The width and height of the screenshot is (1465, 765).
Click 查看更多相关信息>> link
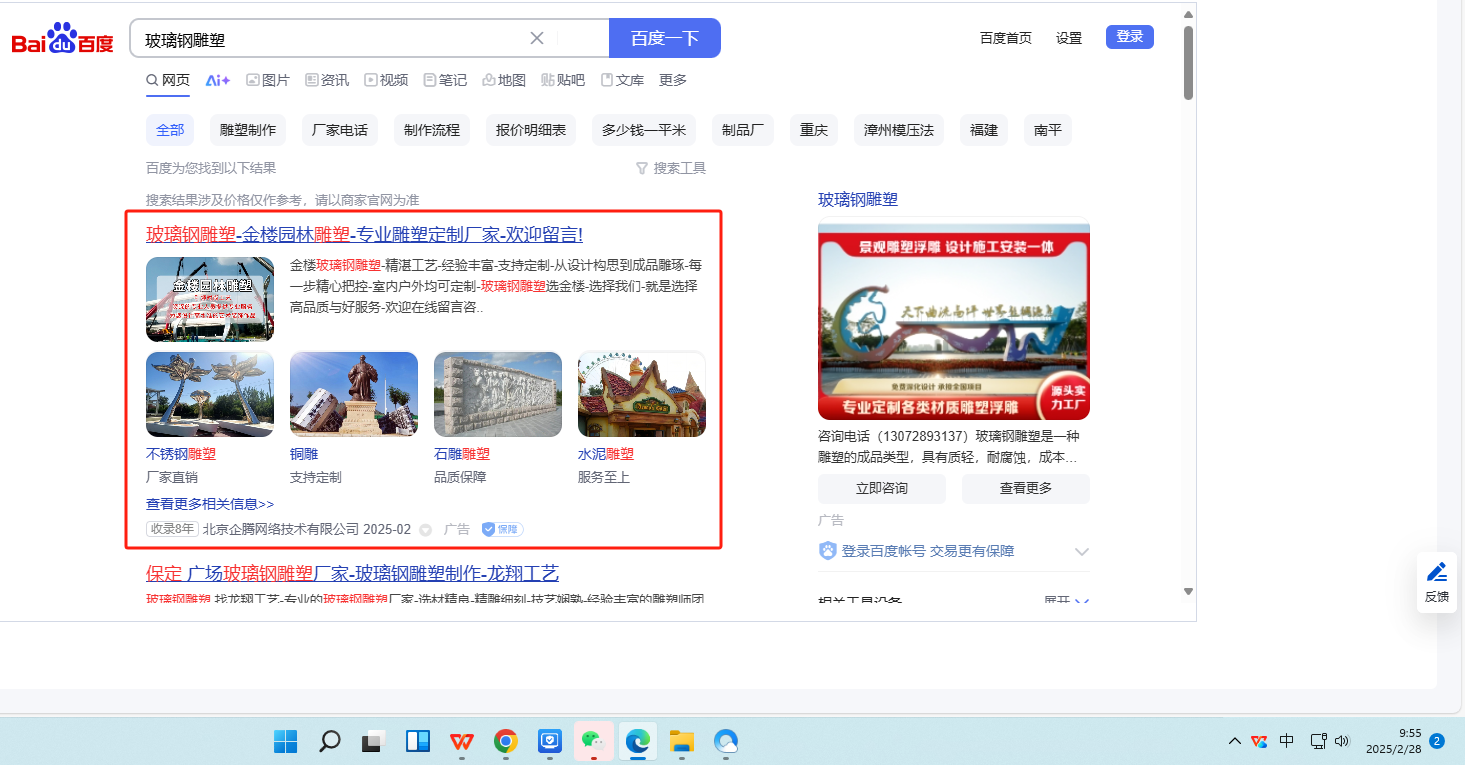[x=210, y=504]
